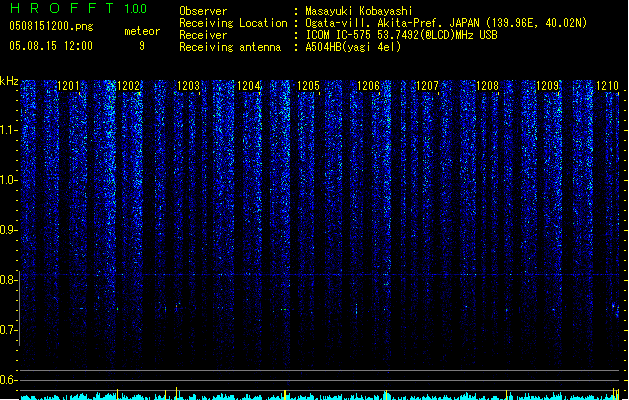Click the 0.9 kHz axis label
629x400 pixels.
click(8, 230)
